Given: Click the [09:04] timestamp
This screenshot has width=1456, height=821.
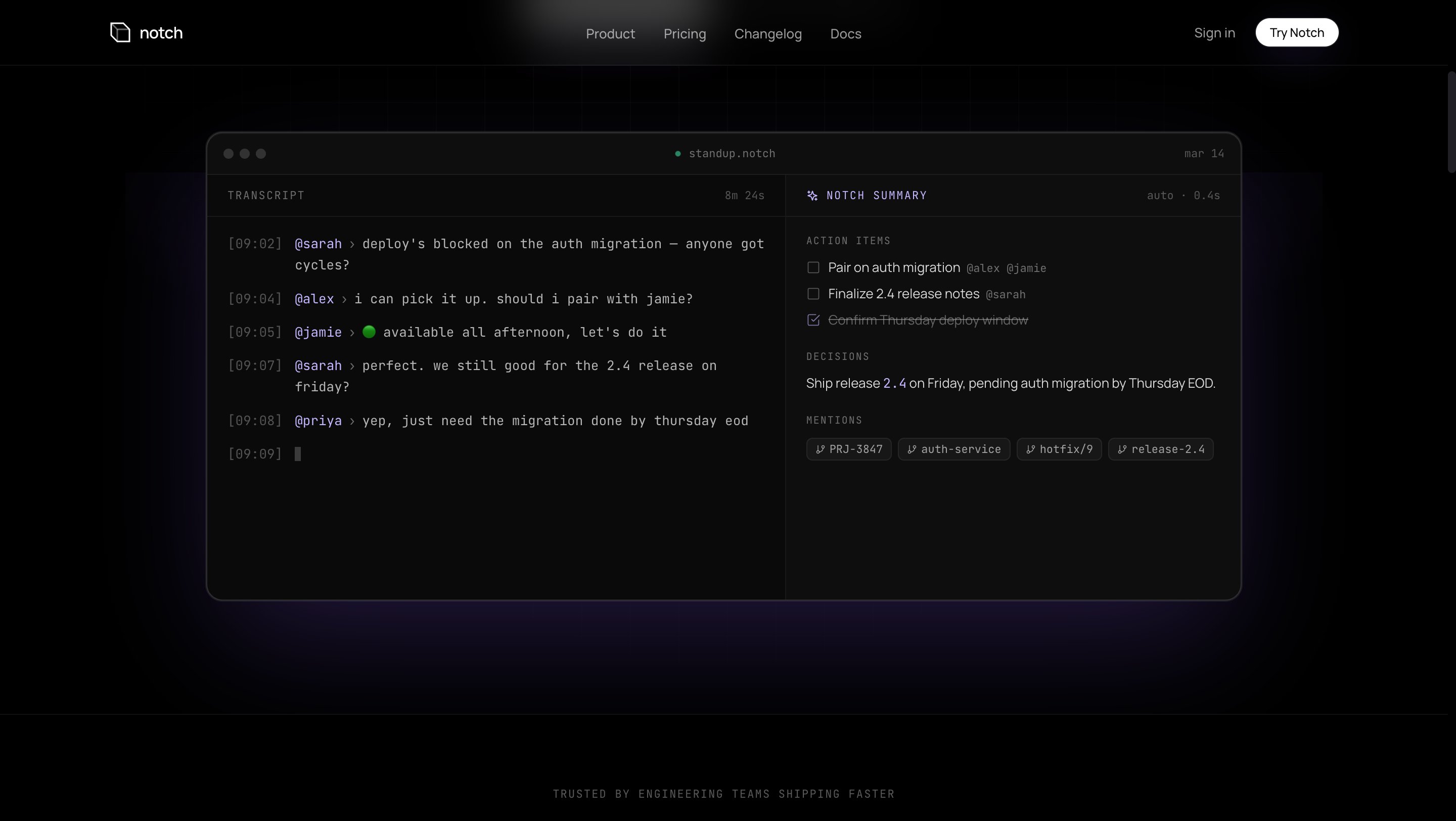Looking at the screenshot, I should click(x=255, y=298).
